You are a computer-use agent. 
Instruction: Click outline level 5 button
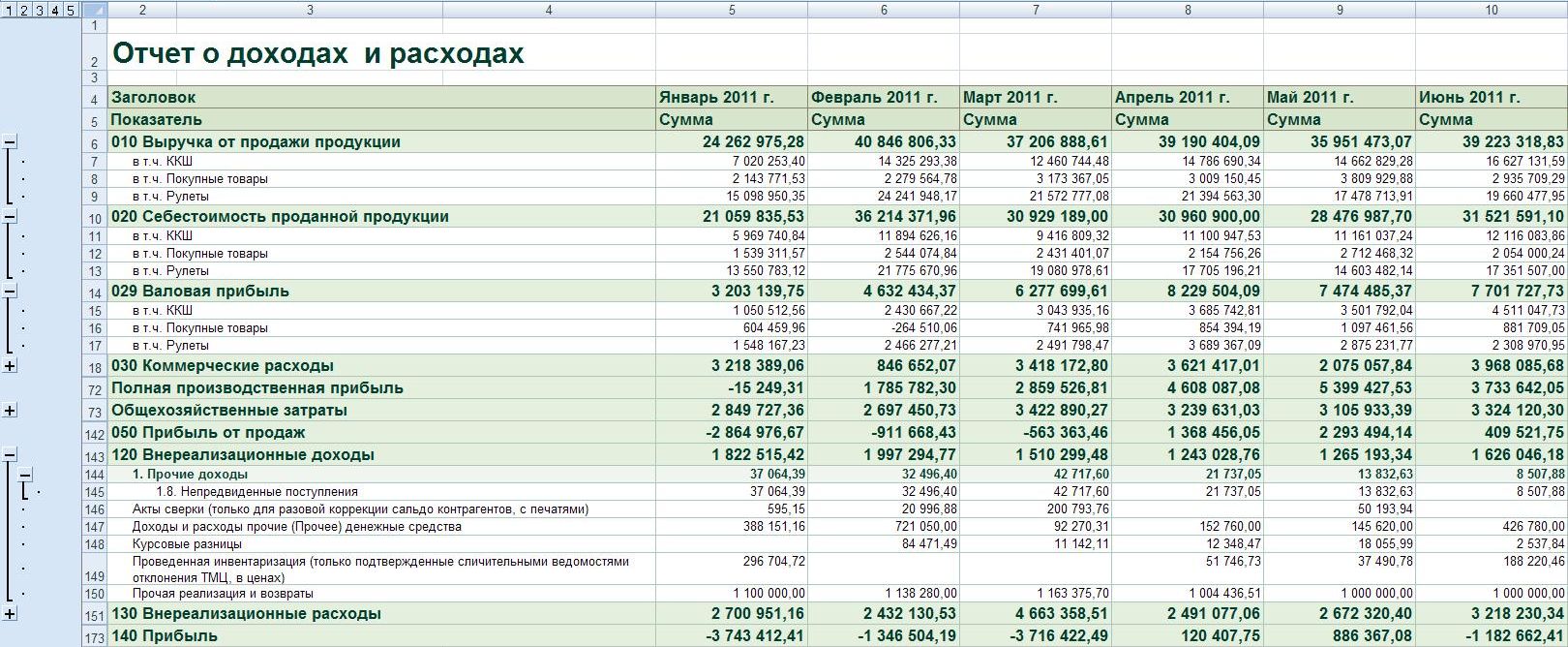71,10
